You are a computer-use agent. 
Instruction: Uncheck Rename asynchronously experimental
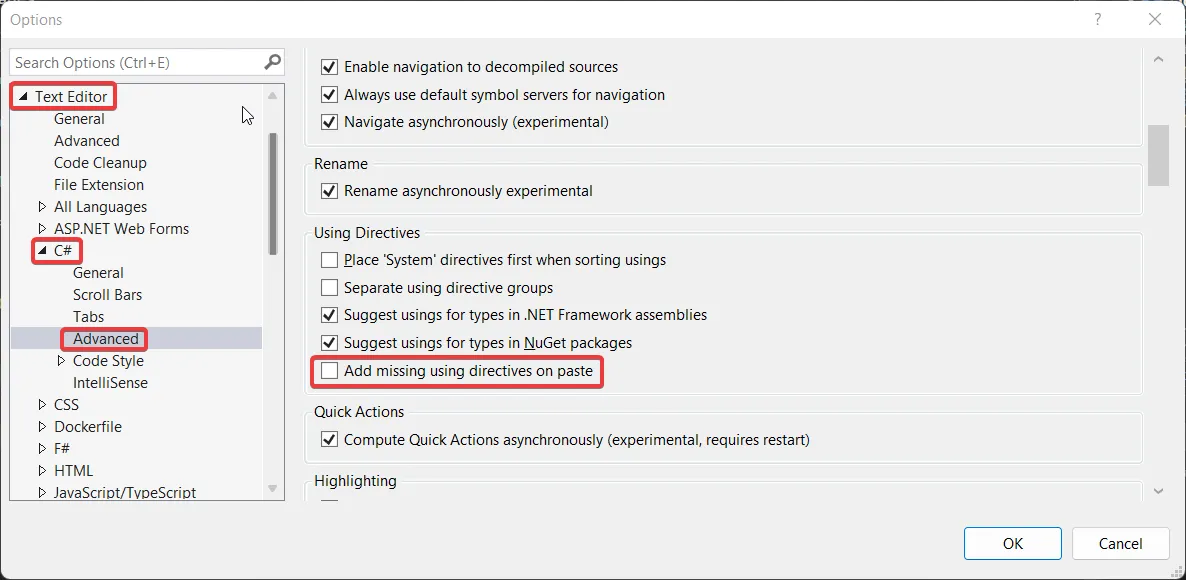tap(329, 191)
